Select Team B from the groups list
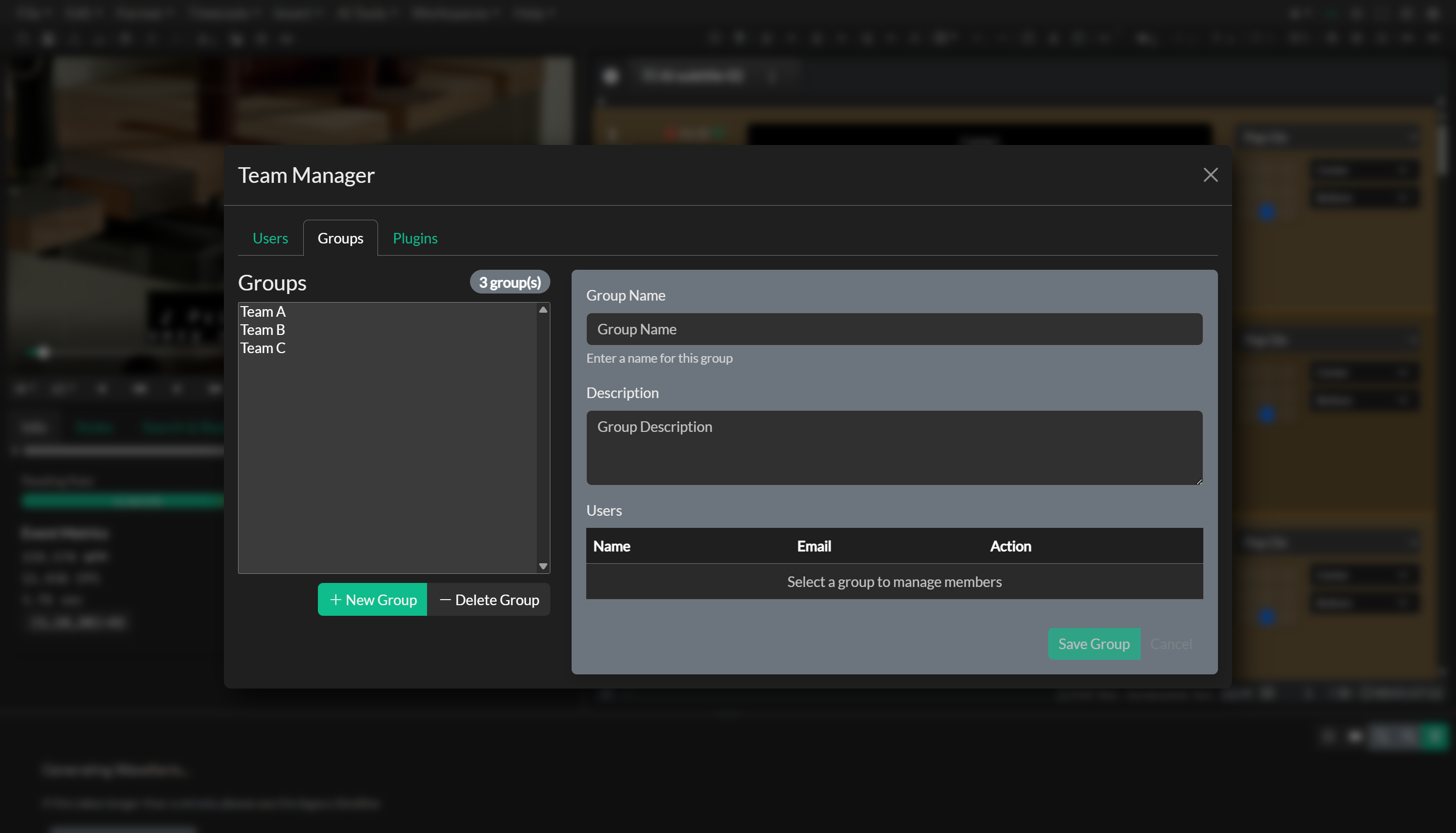 [x=263, y=329]
